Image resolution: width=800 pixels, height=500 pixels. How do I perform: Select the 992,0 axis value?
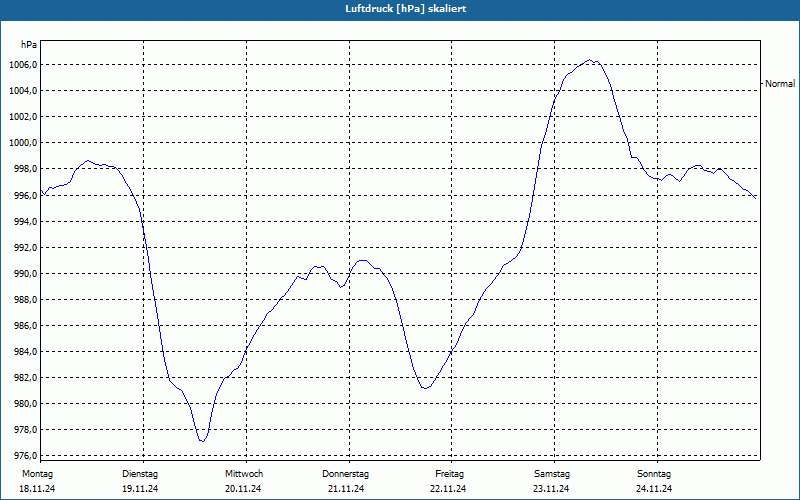click(25, 247)
